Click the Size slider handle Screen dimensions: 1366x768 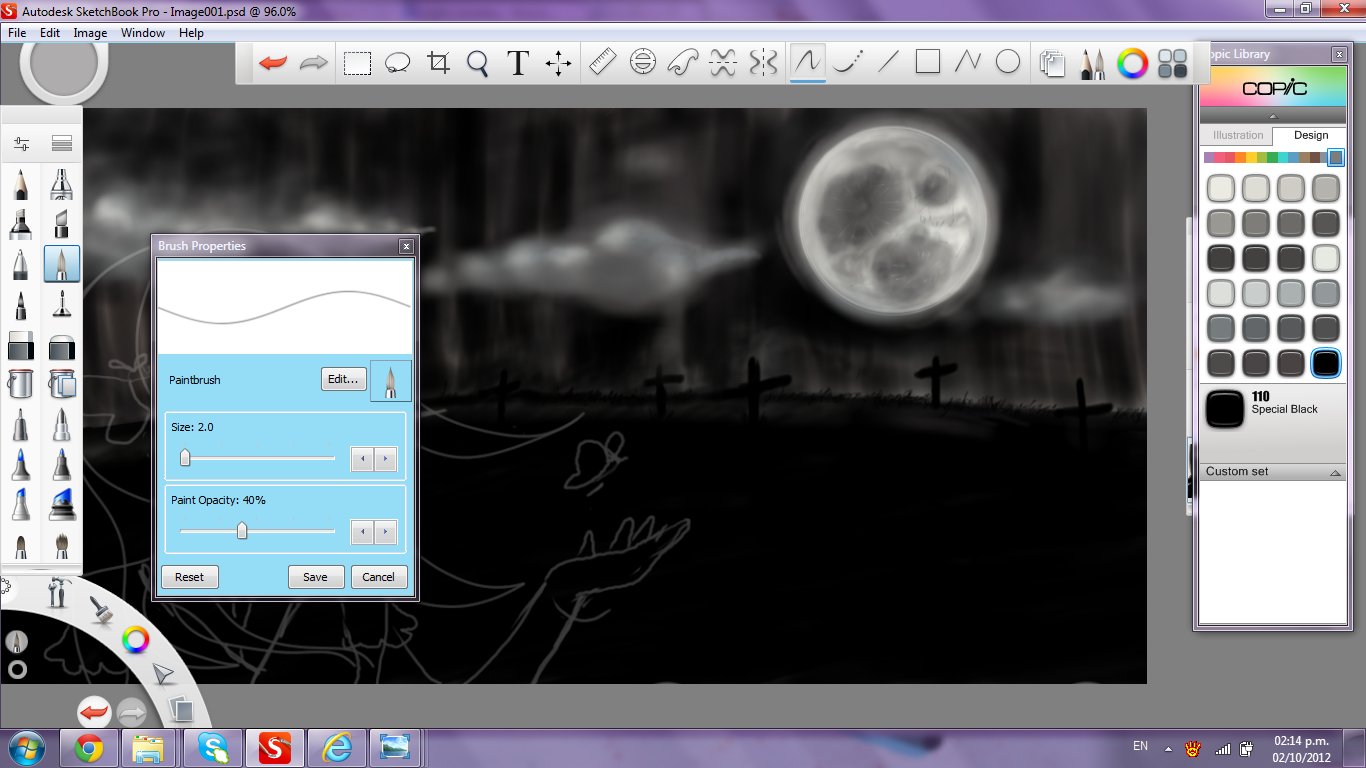click(185, 458)
